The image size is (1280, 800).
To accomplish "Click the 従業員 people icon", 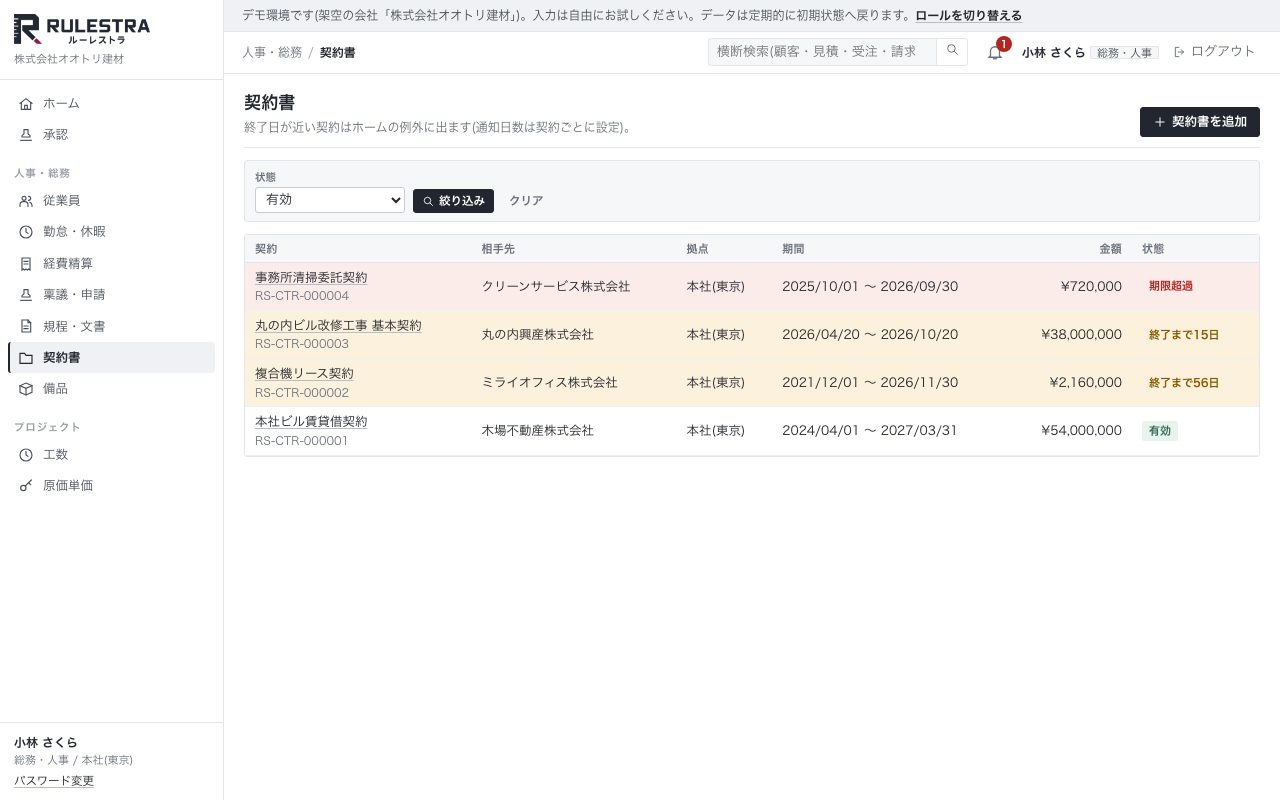I will [26, 201].
